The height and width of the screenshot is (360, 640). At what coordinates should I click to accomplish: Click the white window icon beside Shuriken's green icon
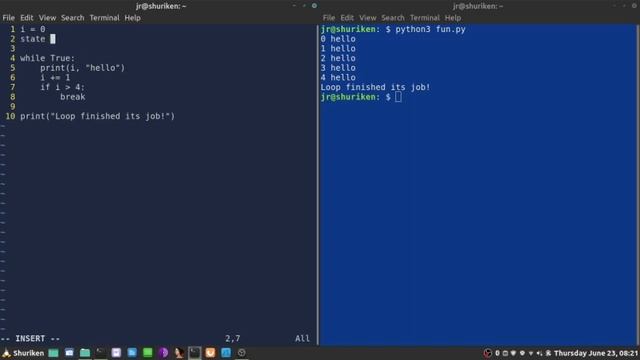(x=69, y=353)
